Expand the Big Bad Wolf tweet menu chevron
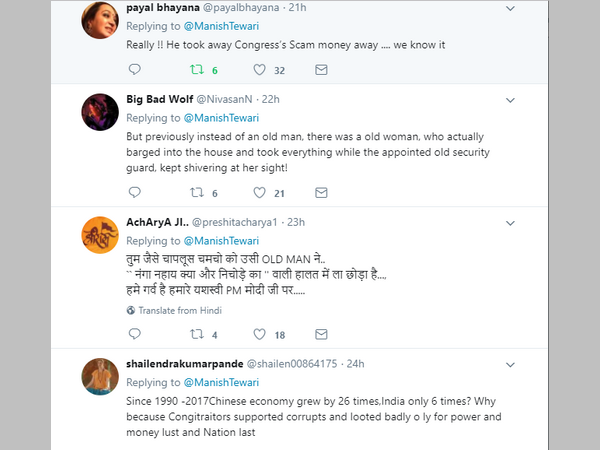600x450 pixels. coord(510,99)
